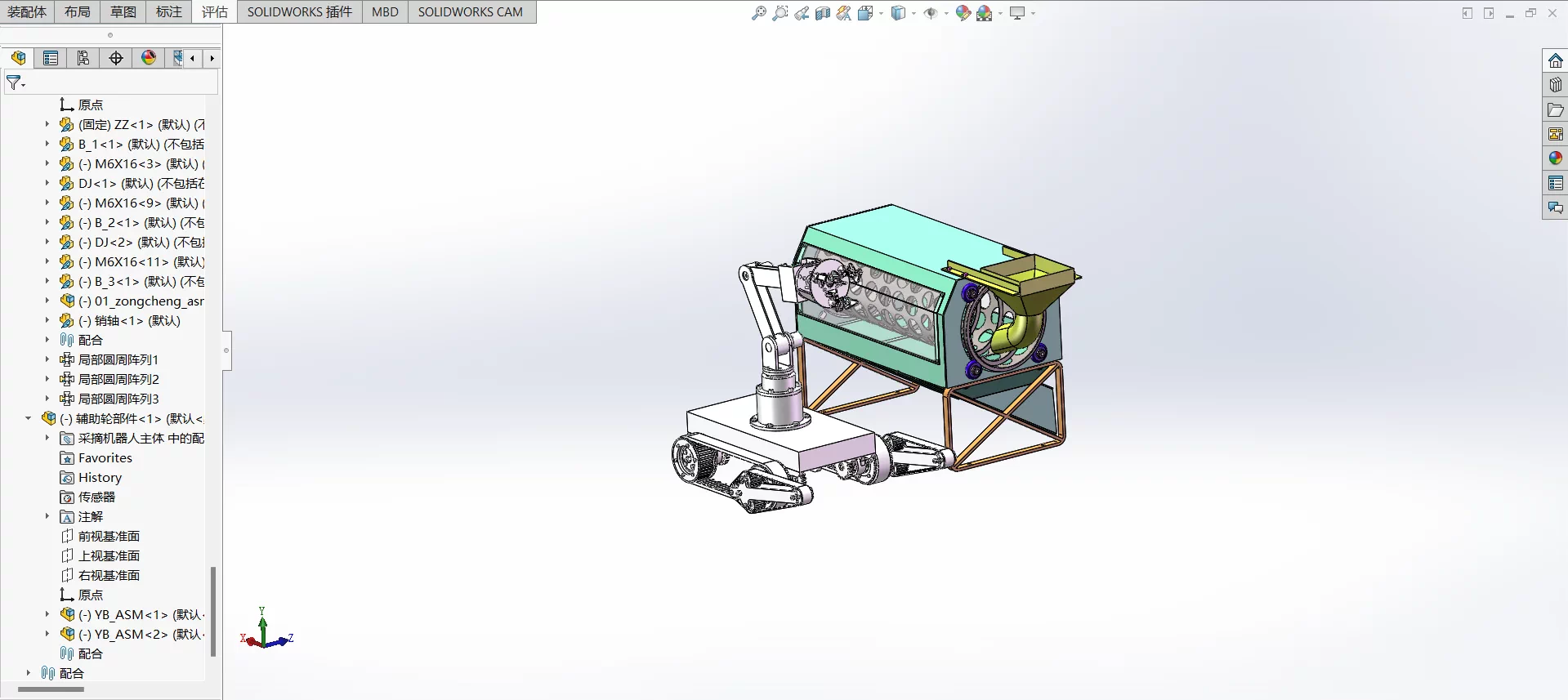This screenshot has width=1568, height=700.
Task: Activate the Section View tool
Action: pyautogui.click(x=823, y=13)
